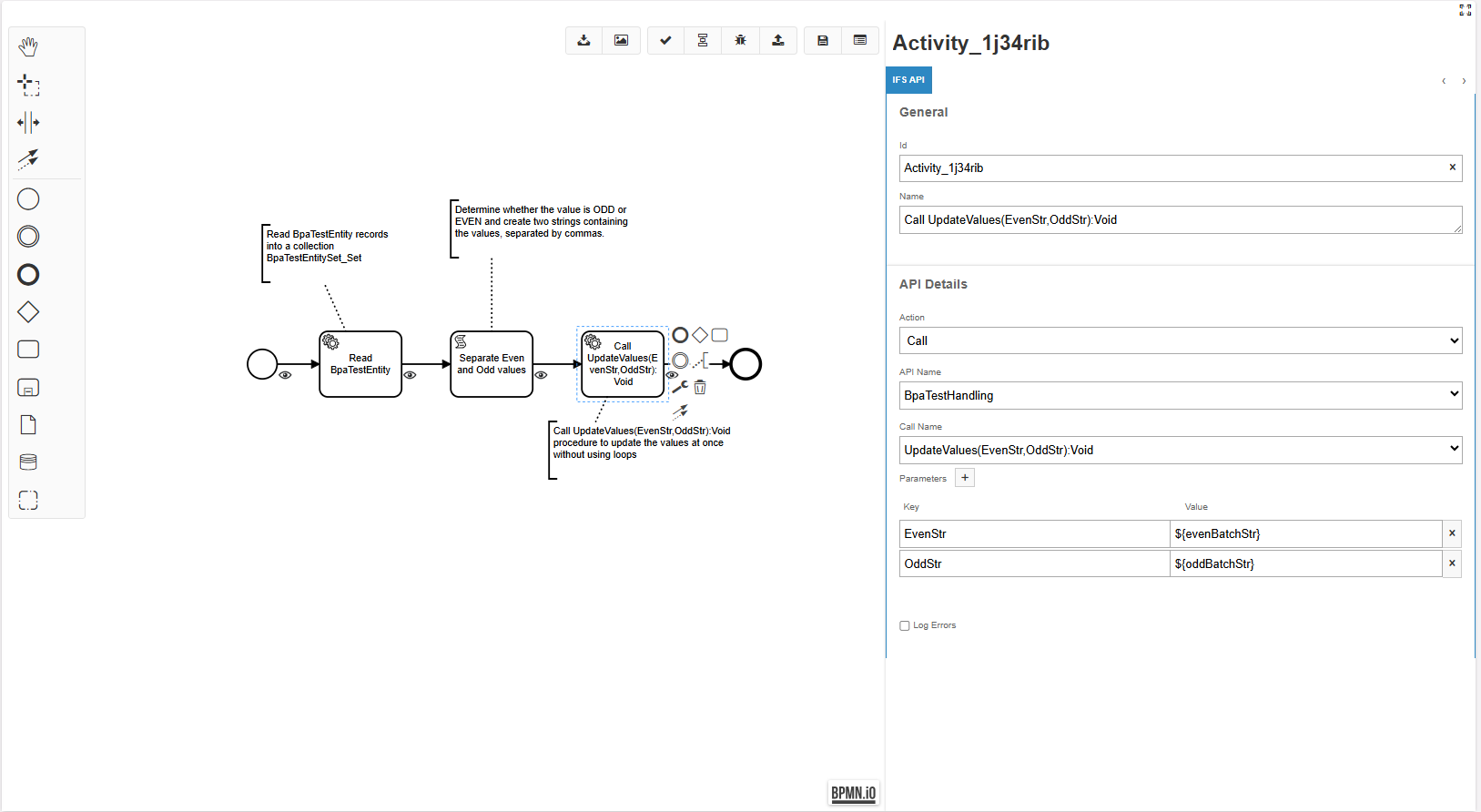This screenshot has height=812, width=1481.
Task: Toggle eye icon after Read BpaTestEntity task
Action: (x=410, y=375)
